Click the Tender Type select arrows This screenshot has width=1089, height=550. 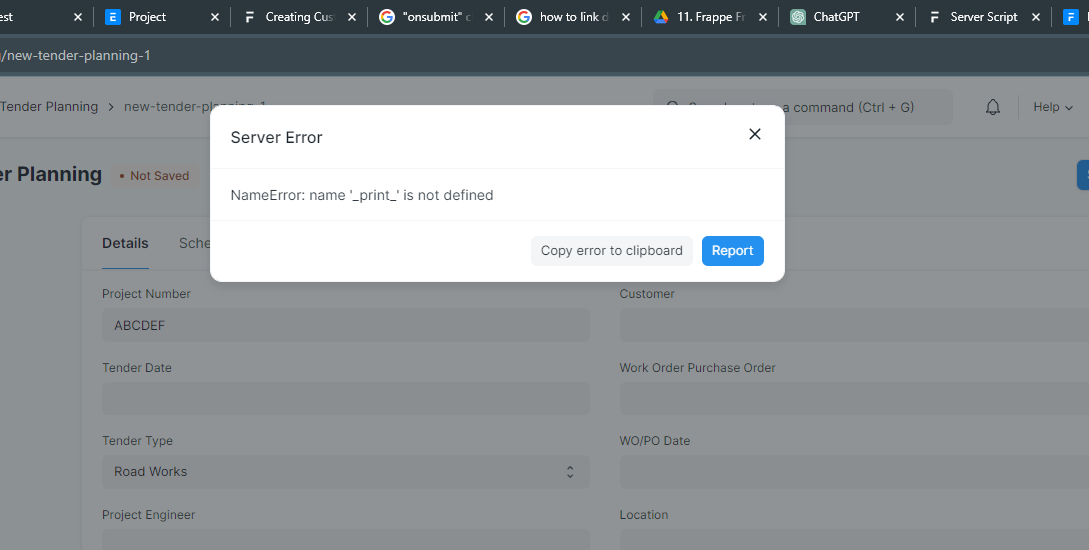570,472
